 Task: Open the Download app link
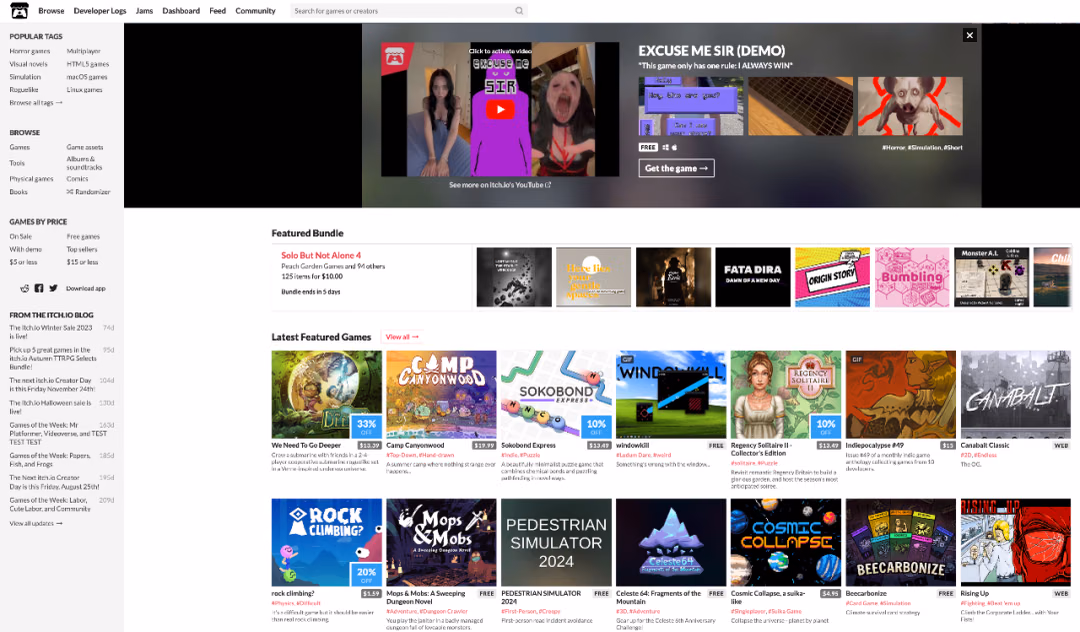click(86, 288)
